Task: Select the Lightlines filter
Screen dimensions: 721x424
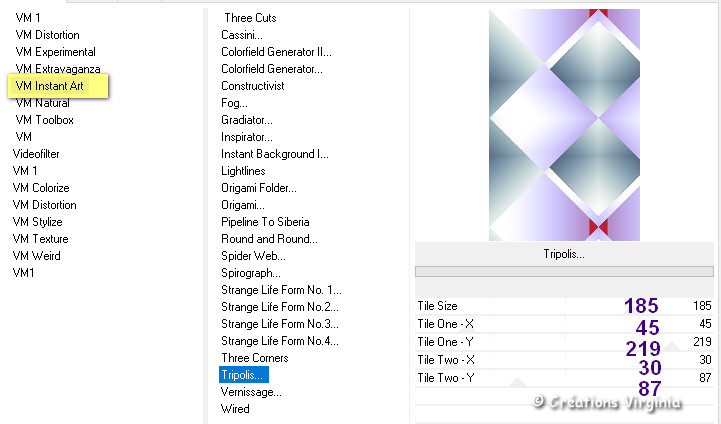Action: click(x=243, y=171)
